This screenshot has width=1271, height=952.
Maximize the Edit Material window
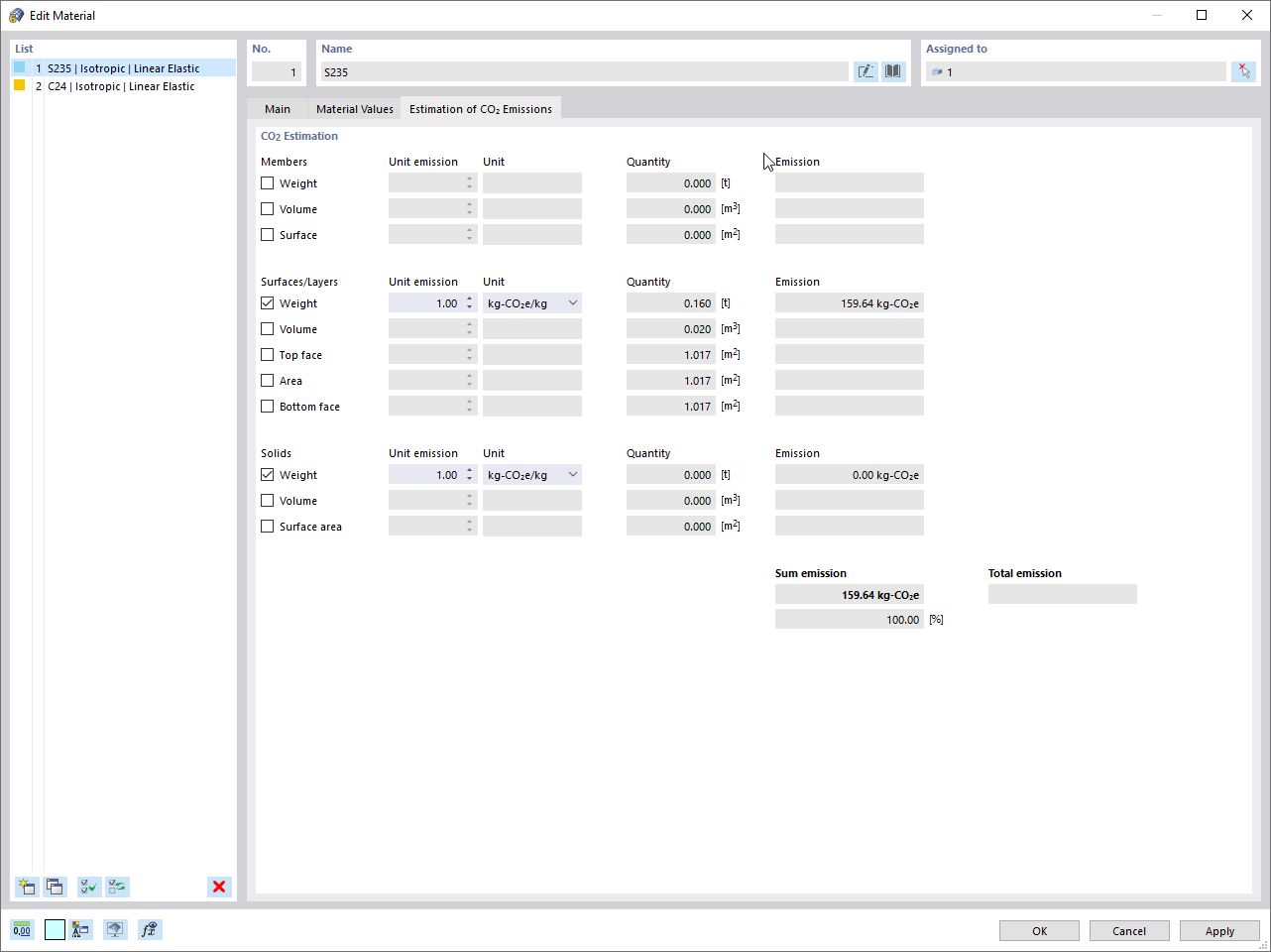(x=1202, y=15)
